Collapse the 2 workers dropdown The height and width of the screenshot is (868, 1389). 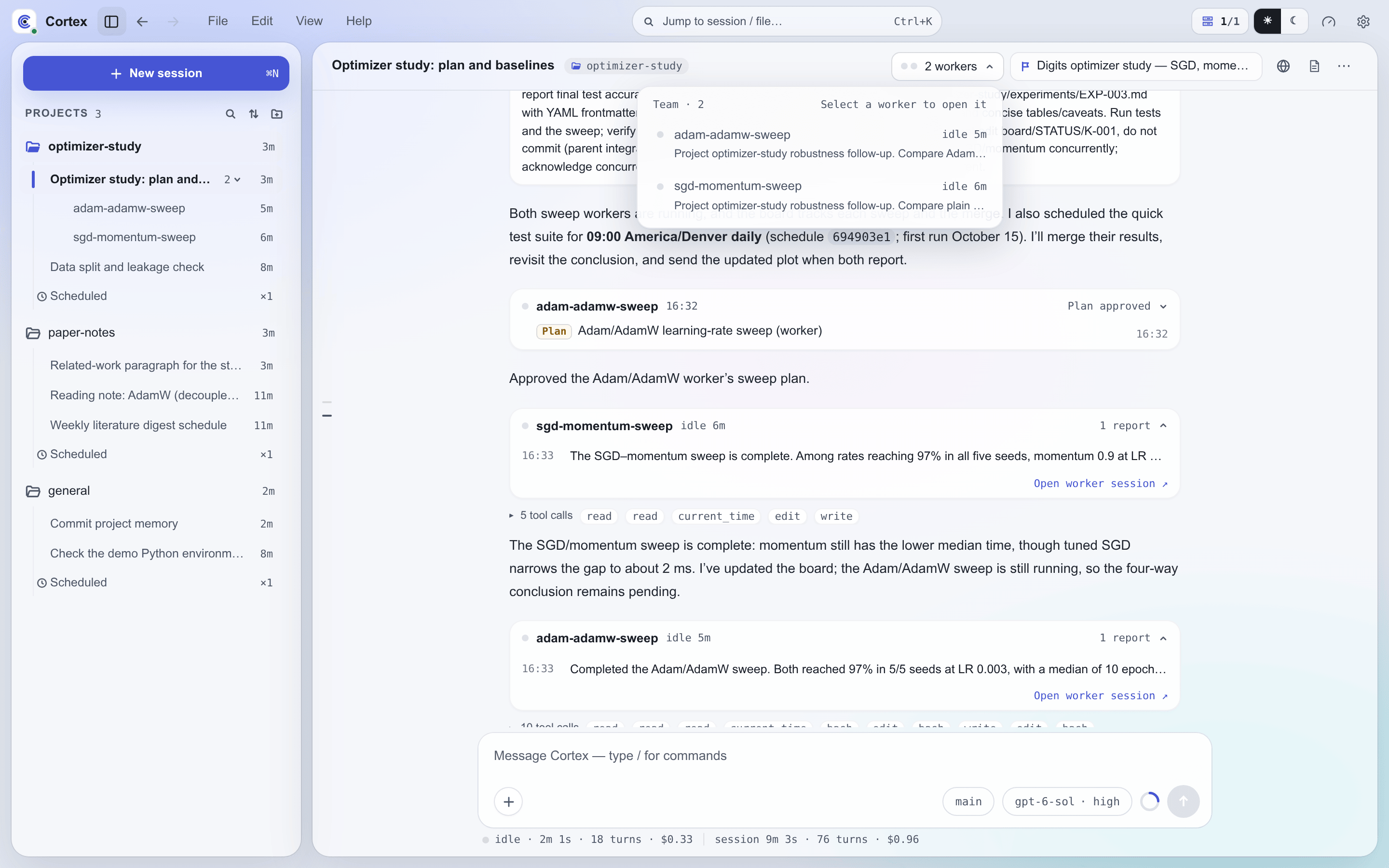(947, 66)
